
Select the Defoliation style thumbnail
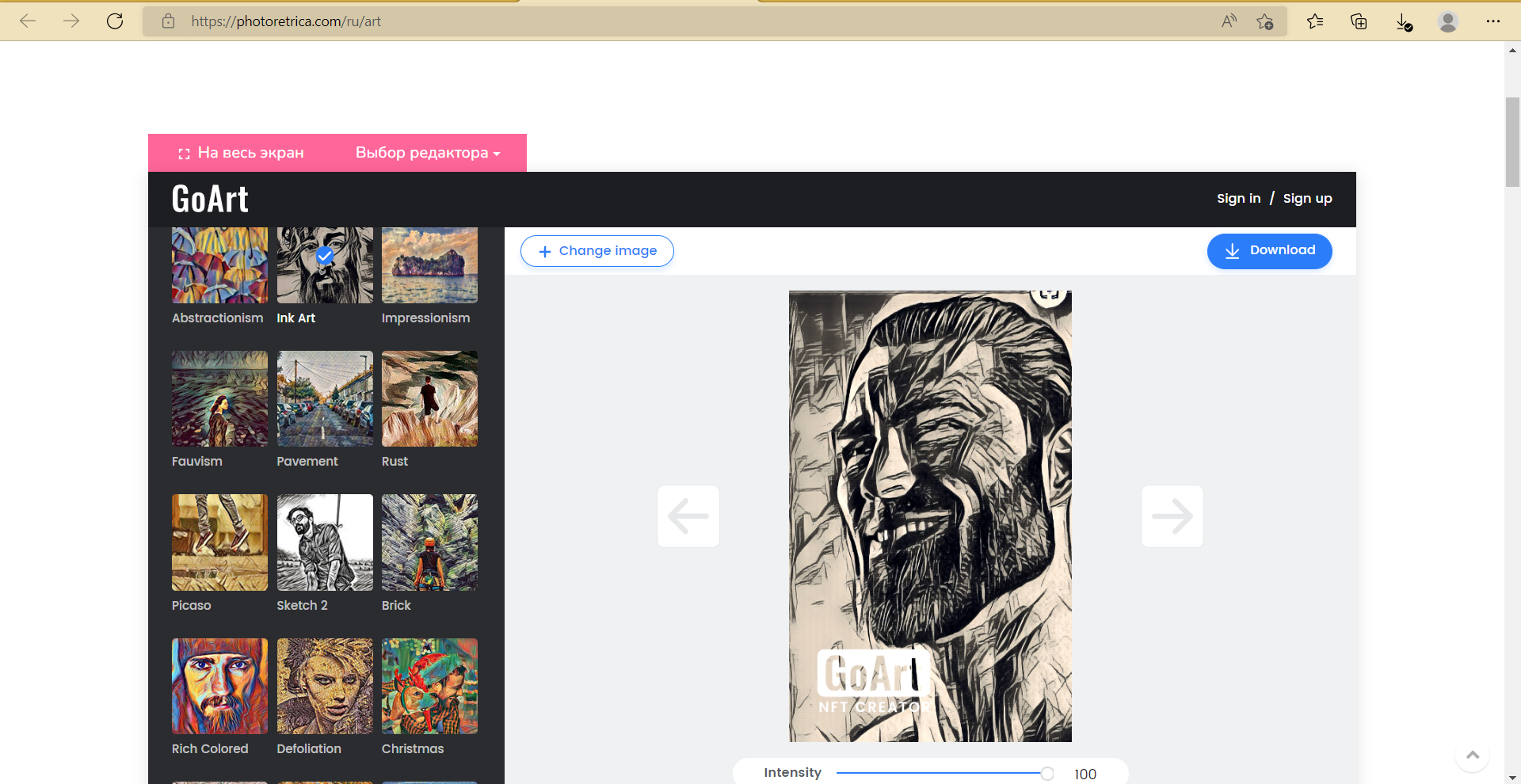[x=325, y=686]
